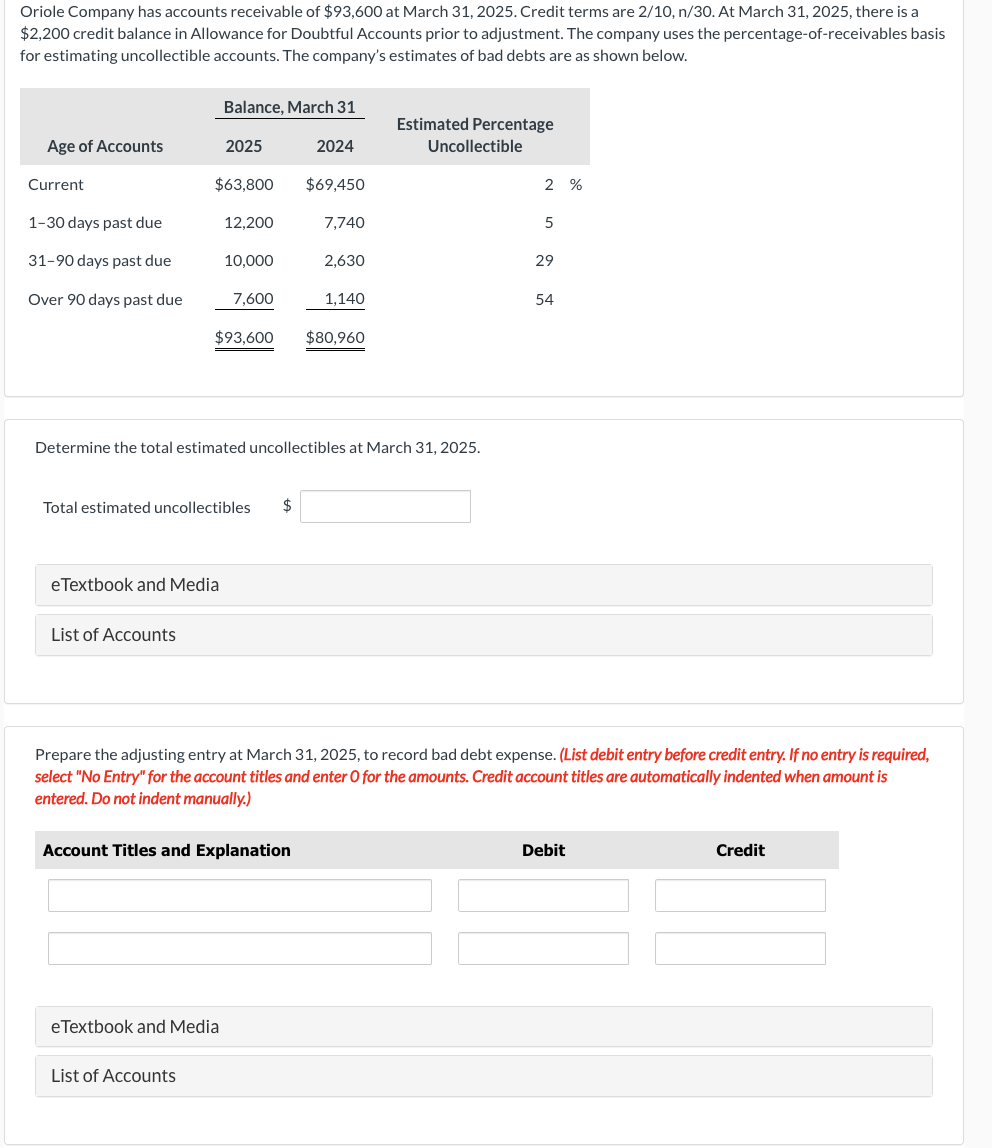Image resolution: width=992 pixels, height=1148 pixels.
Task: Select the Debit amount field in row two
Action: point(543,948)
